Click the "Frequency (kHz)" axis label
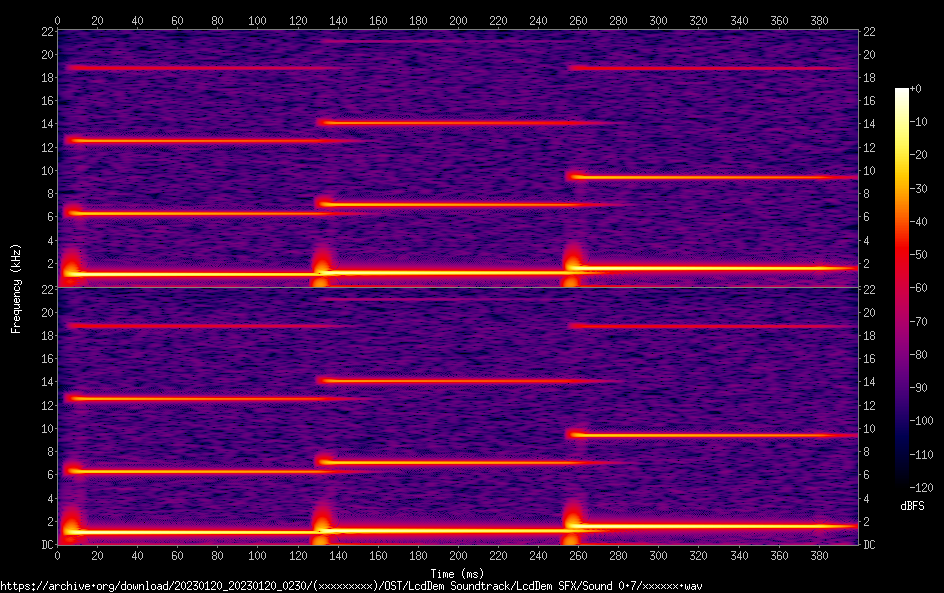The height and width of the screenshot is (593, 944). pyautogui.click(x=16, y=287)
